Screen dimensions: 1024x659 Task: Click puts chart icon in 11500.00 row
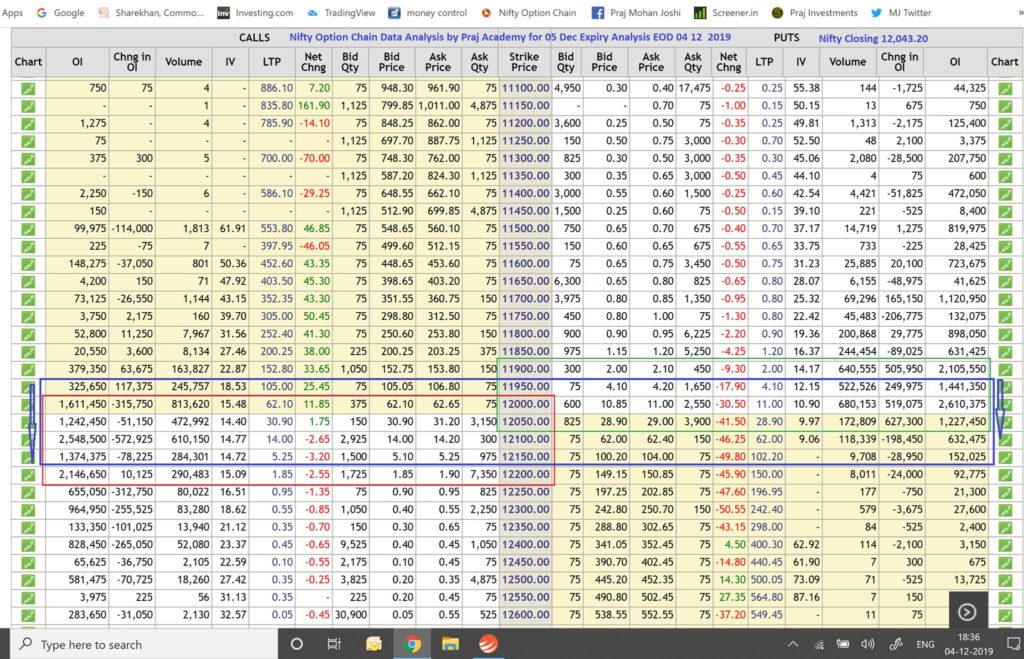pyautogui.click(x=1004, y=229)
